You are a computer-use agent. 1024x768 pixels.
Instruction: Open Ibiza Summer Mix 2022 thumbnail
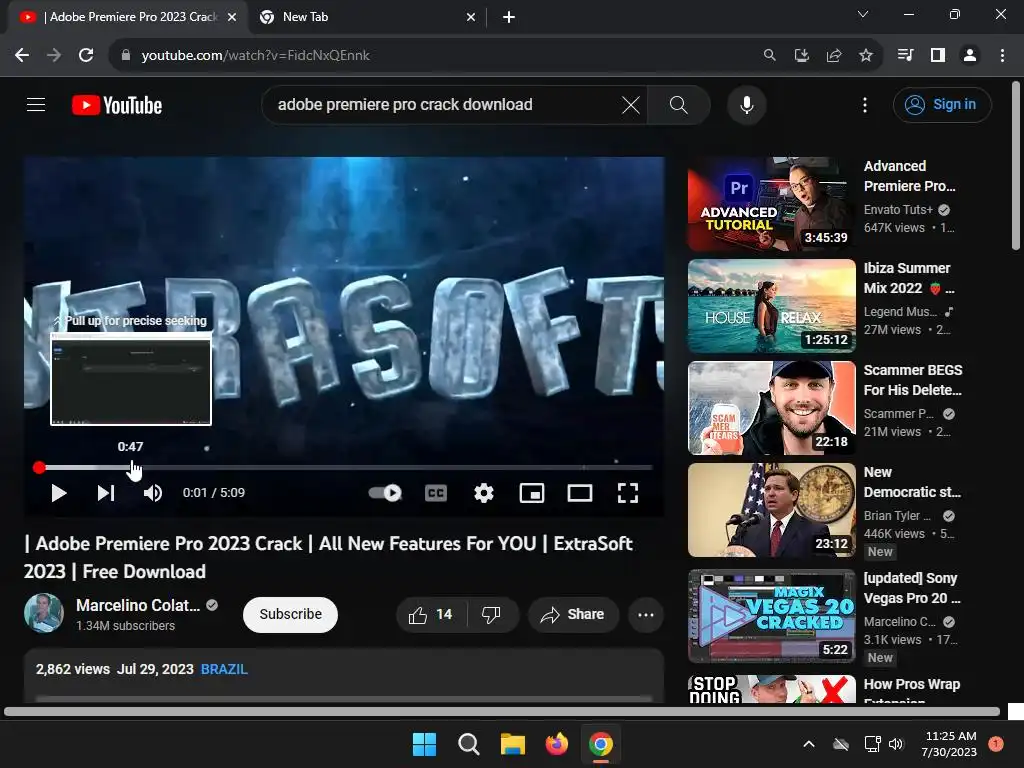772,306
